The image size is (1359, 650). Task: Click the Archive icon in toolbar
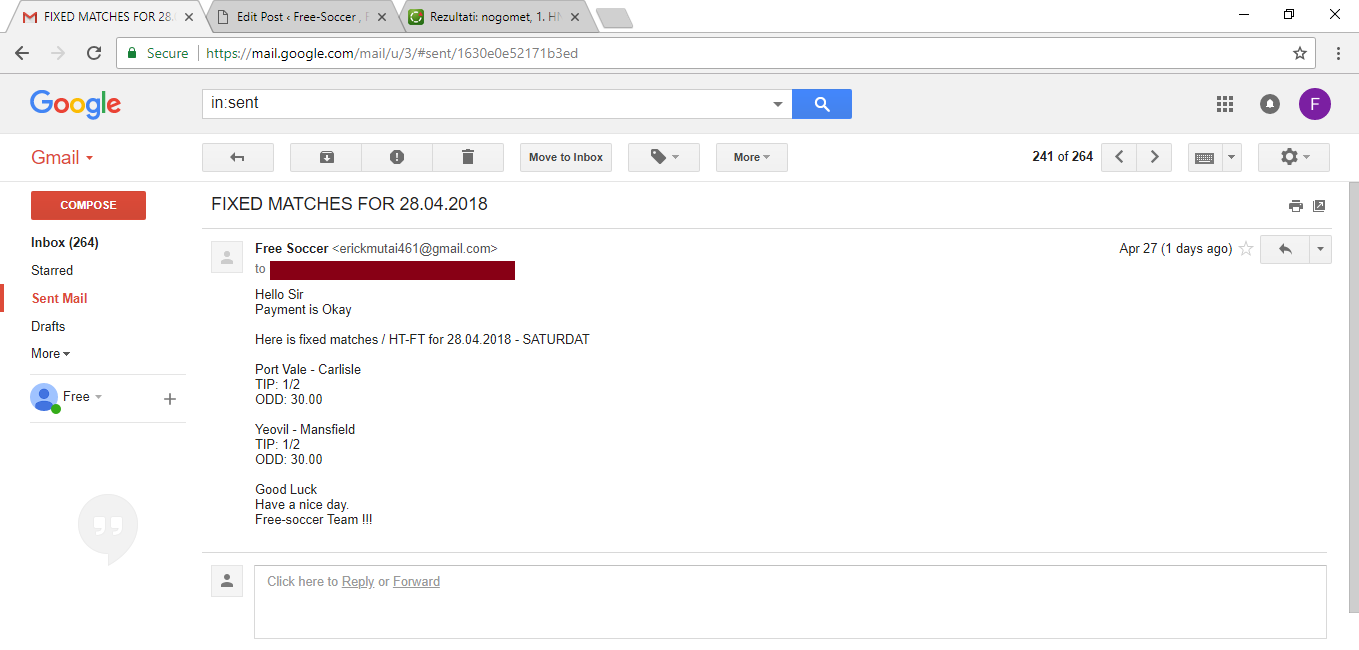(326, 157)
